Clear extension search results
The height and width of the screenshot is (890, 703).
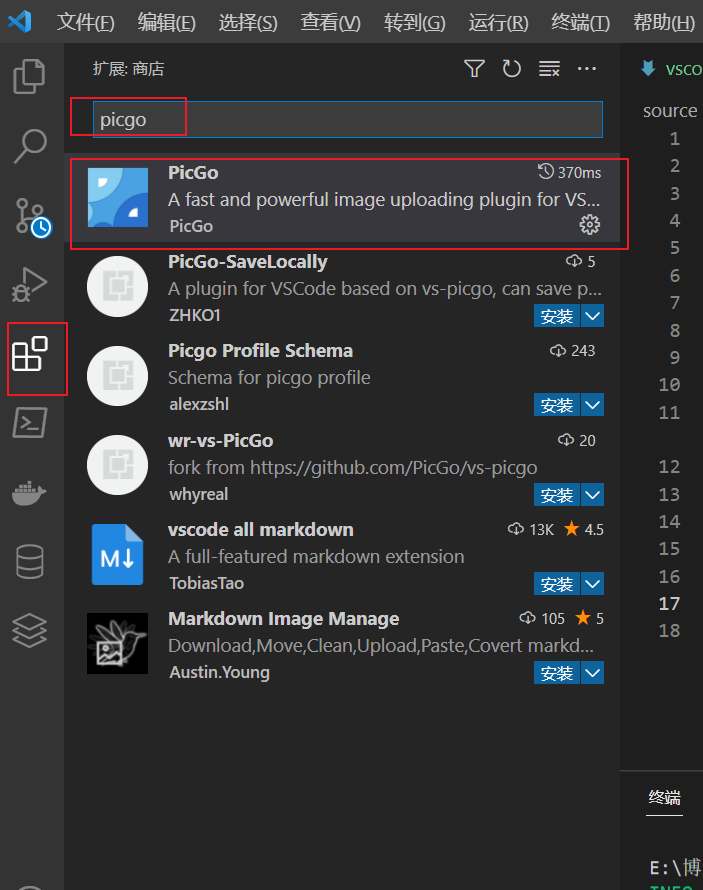[x=549, y=69]
